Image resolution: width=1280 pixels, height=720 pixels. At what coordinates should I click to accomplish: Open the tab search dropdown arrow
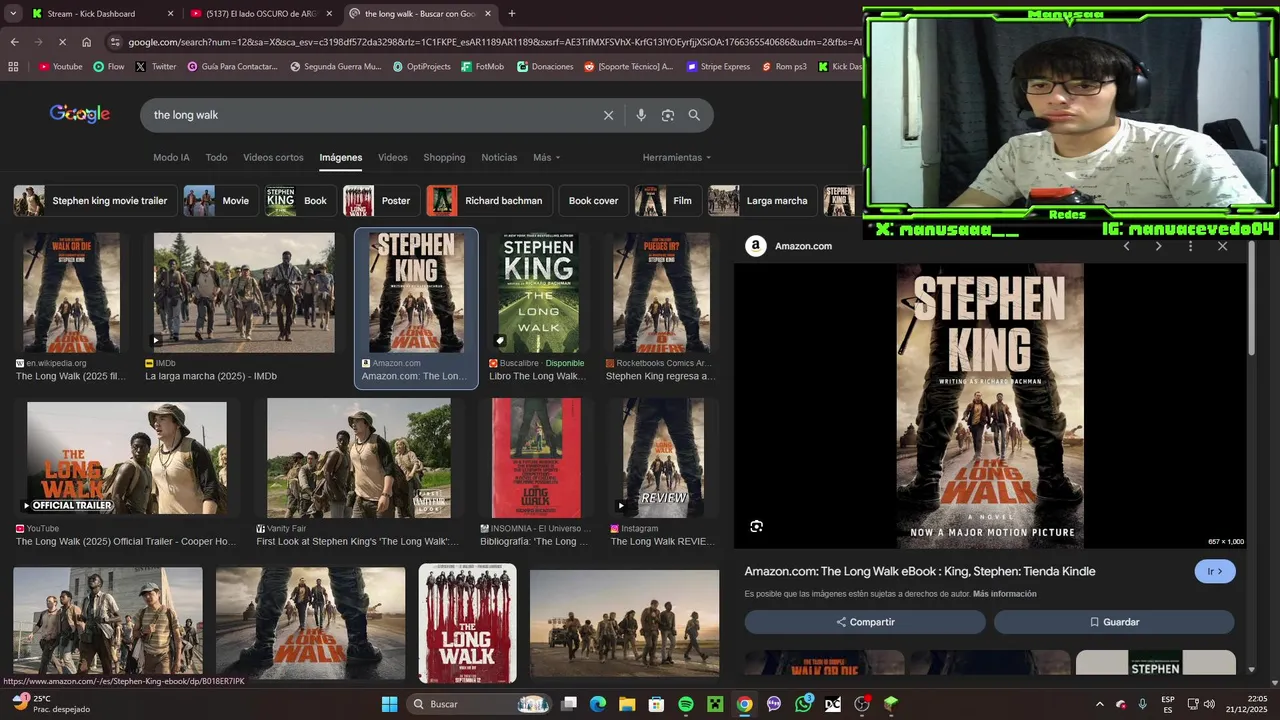tap(13, 14)
